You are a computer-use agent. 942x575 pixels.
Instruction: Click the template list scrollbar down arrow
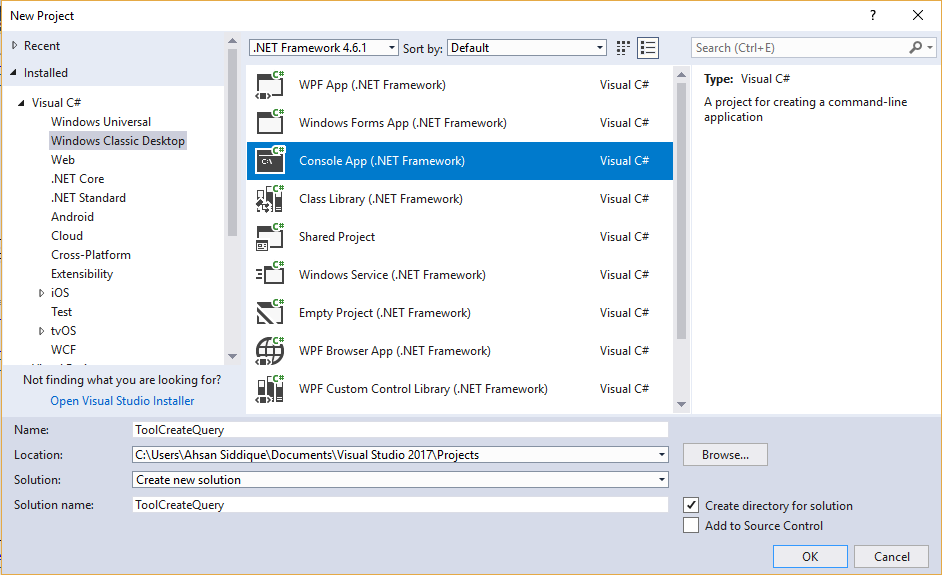coord(681,404)
